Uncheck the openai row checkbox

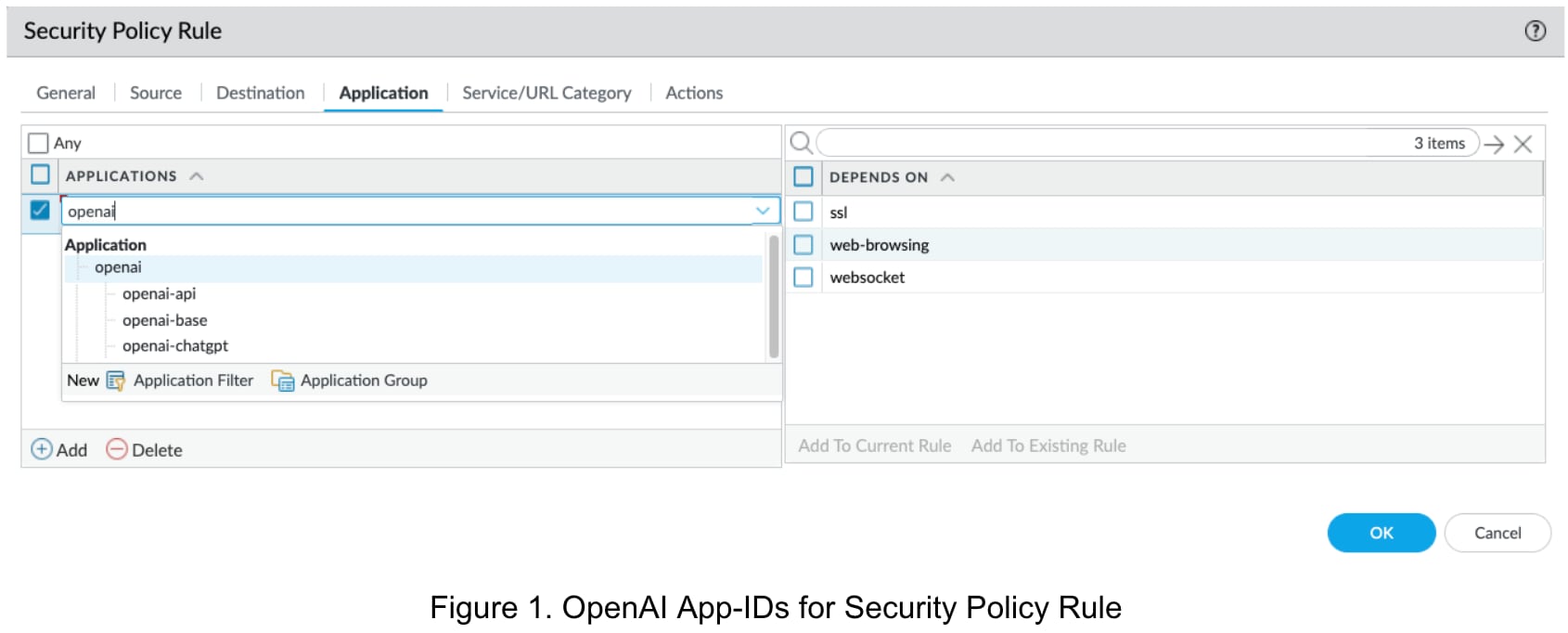(x=40, y=210)
